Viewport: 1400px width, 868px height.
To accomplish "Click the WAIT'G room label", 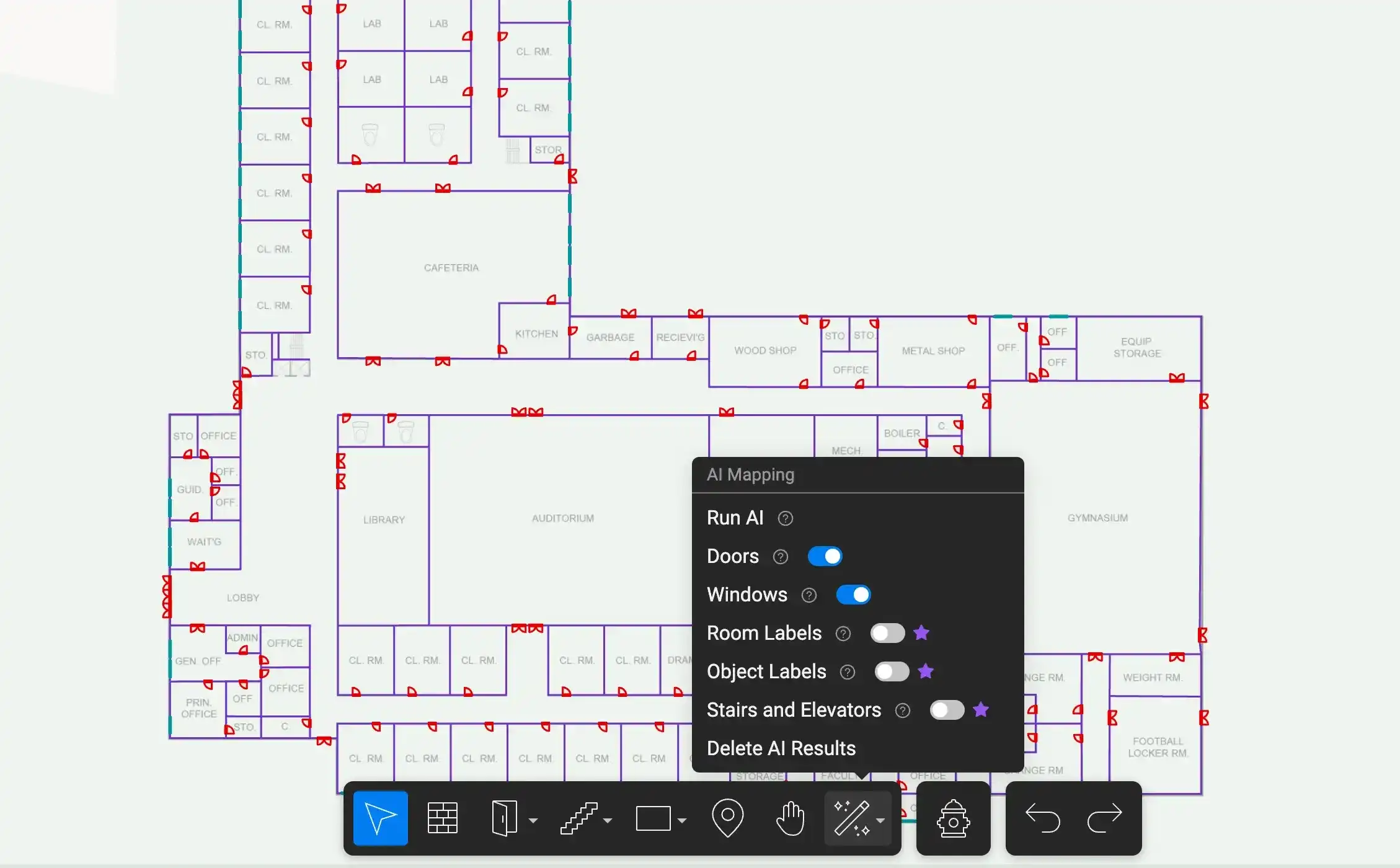I will point(204,542).
